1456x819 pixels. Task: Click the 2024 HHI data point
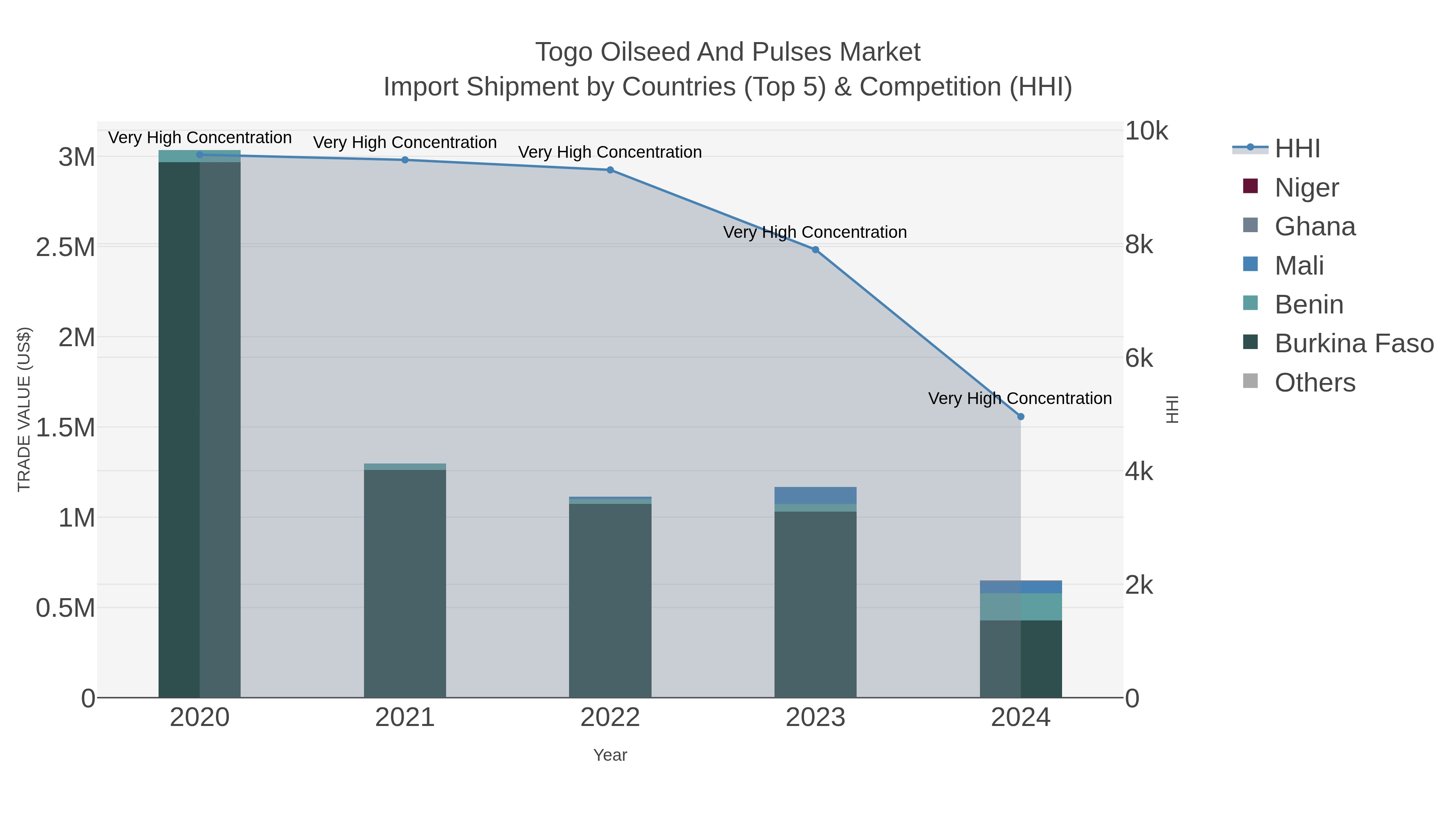coord(1021,417)
